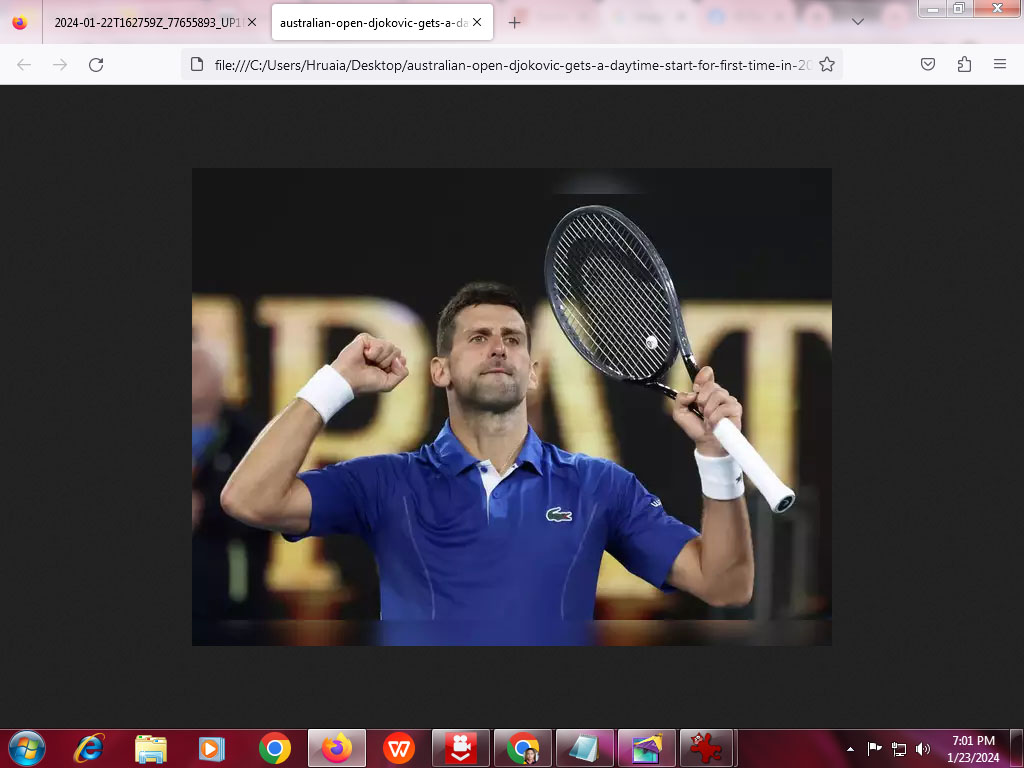This screenshot has height=768, width=1024.
Task: Click the file page icon in address bar
Action: [198, 65]
